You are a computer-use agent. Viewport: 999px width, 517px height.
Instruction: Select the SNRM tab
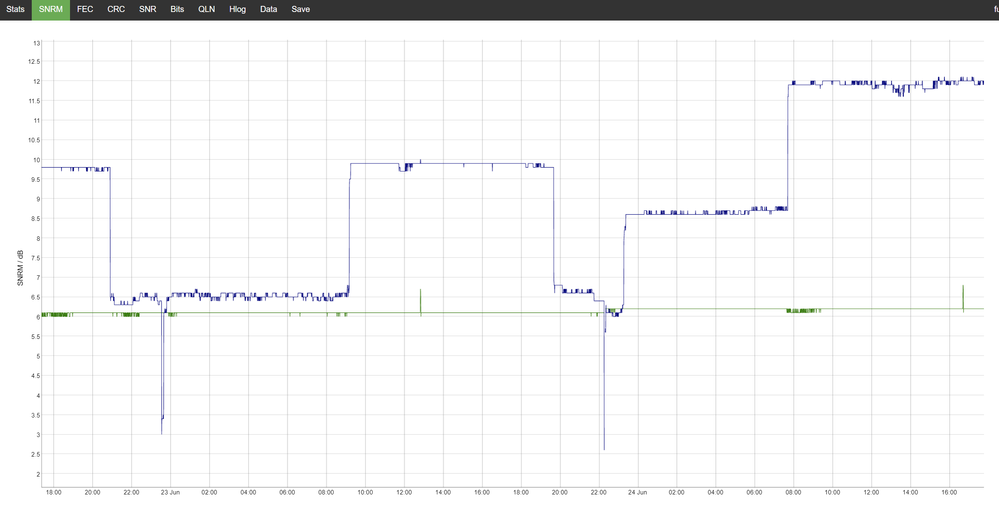coord(50,9)
